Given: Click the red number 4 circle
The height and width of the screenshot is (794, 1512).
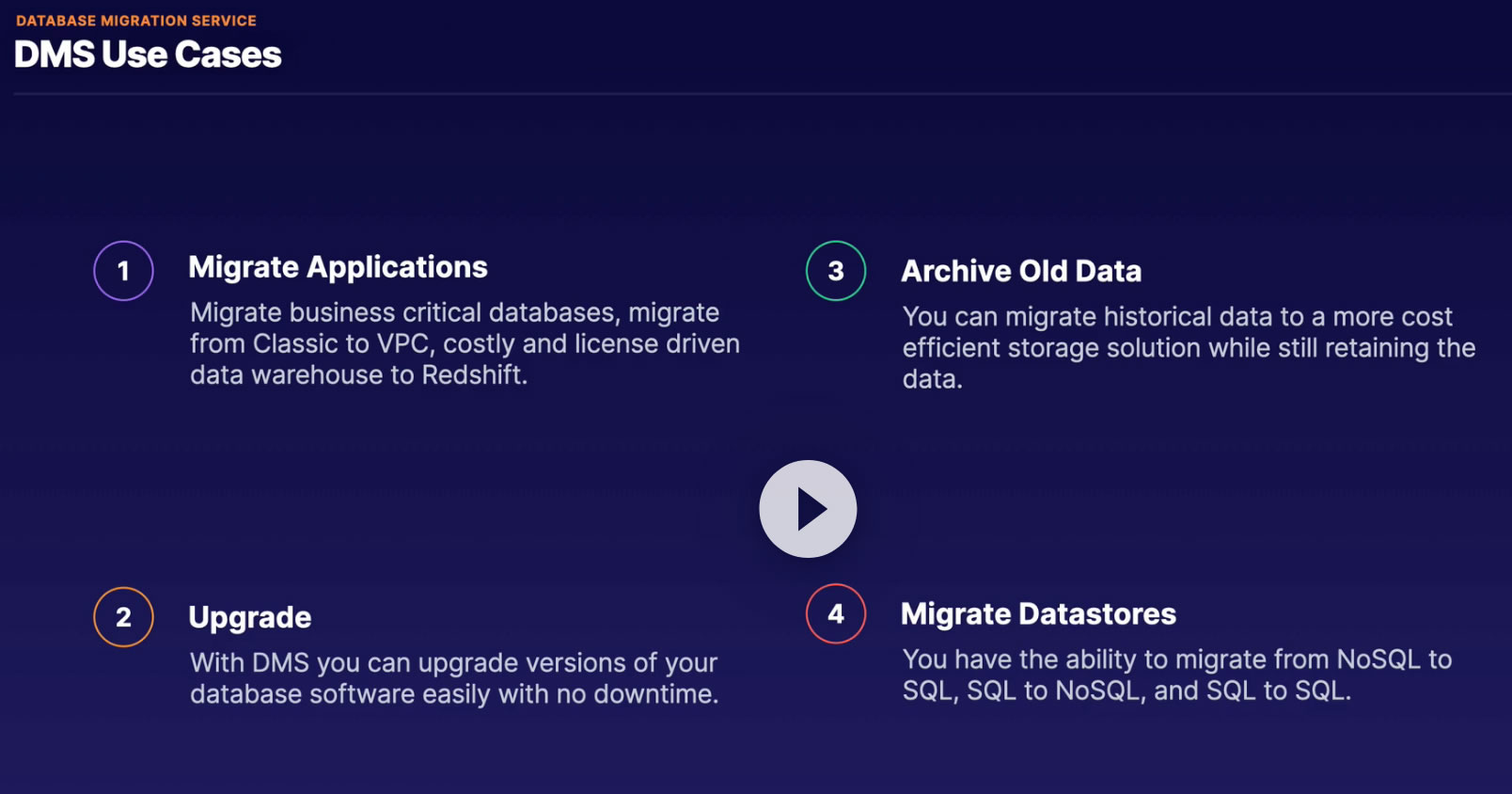Looking at the screenshot, I should click(x=836, y=614).
